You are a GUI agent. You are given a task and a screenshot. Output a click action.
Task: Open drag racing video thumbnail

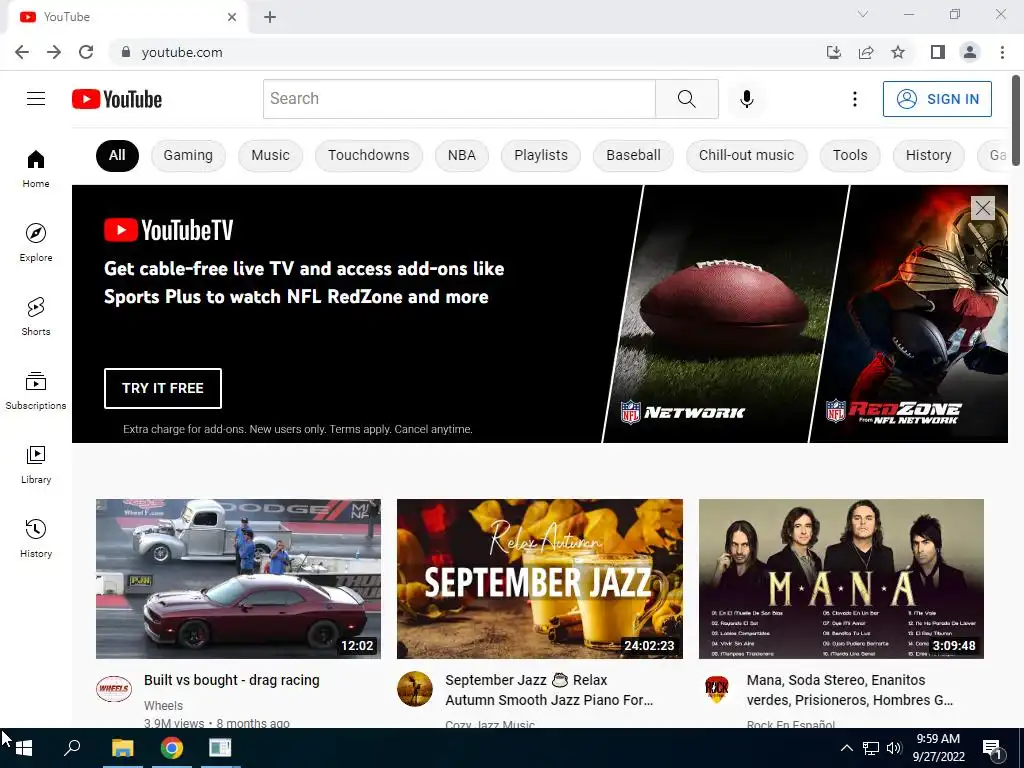[x=238, y=579]
